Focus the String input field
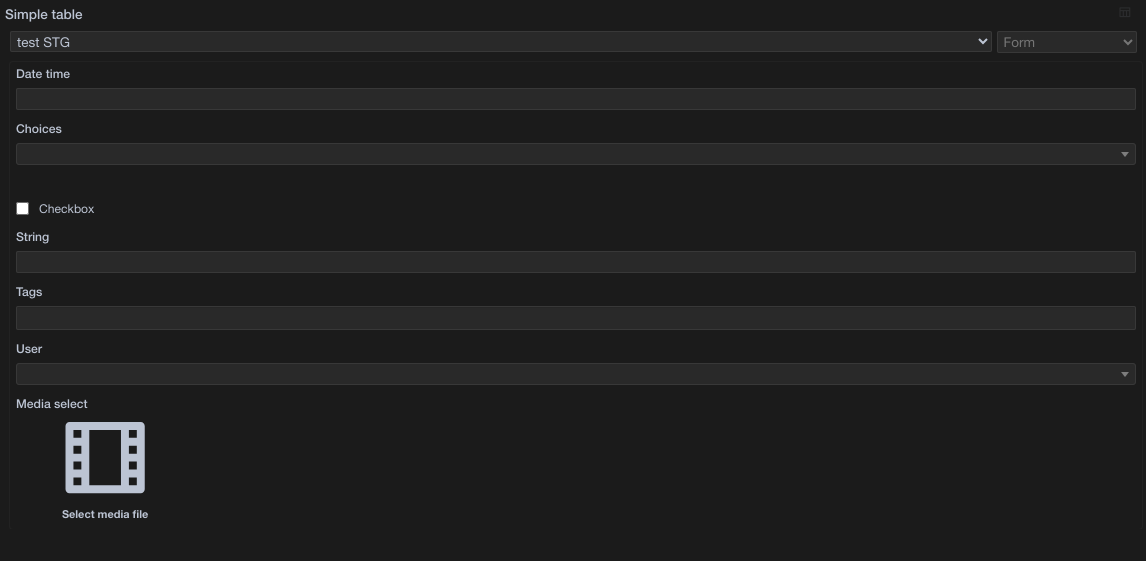The height and width of the screenshot is (561, 1146). pyautogui.click(x=575, y=262)
